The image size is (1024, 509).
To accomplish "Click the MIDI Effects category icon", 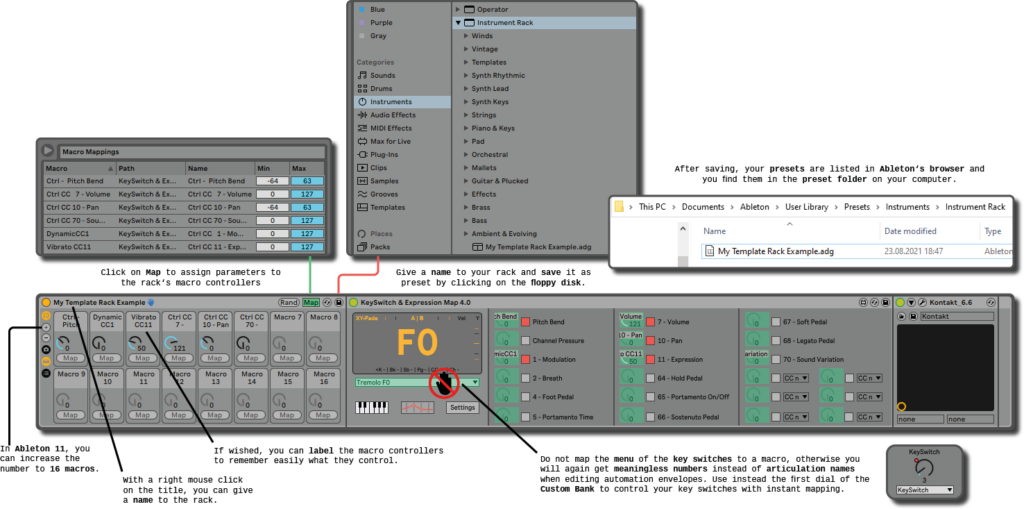I will [362, 128].
